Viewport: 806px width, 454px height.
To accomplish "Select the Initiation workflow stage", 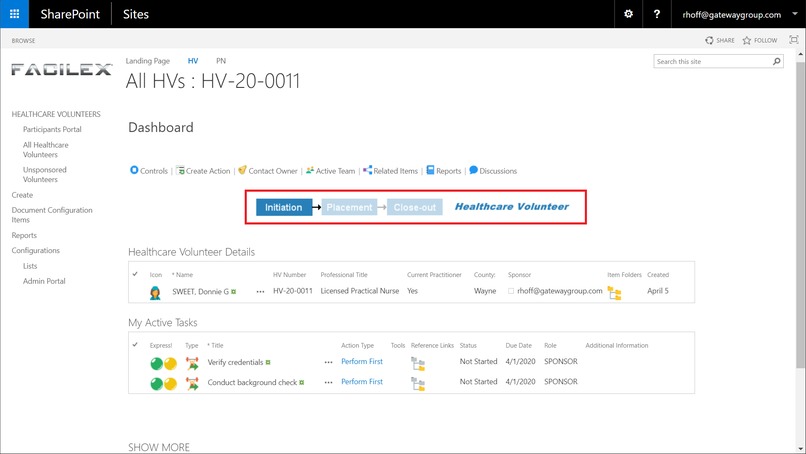I will coord(284,207).
